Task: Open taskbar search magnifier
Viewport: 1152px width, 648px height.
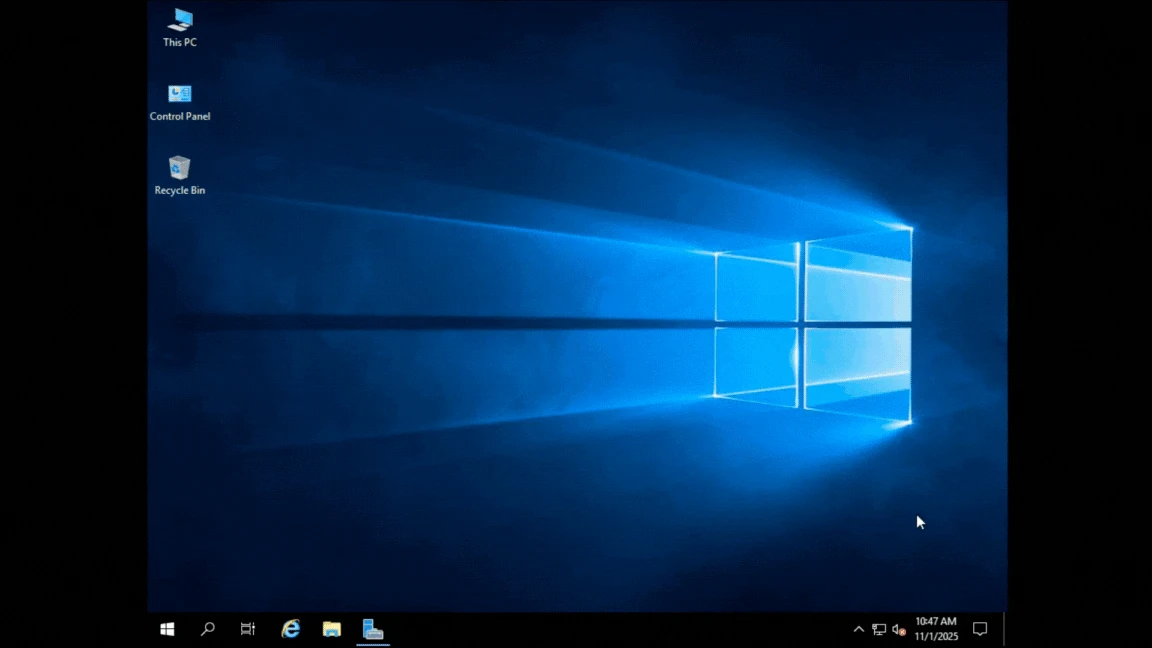Action: pos(208,629)
